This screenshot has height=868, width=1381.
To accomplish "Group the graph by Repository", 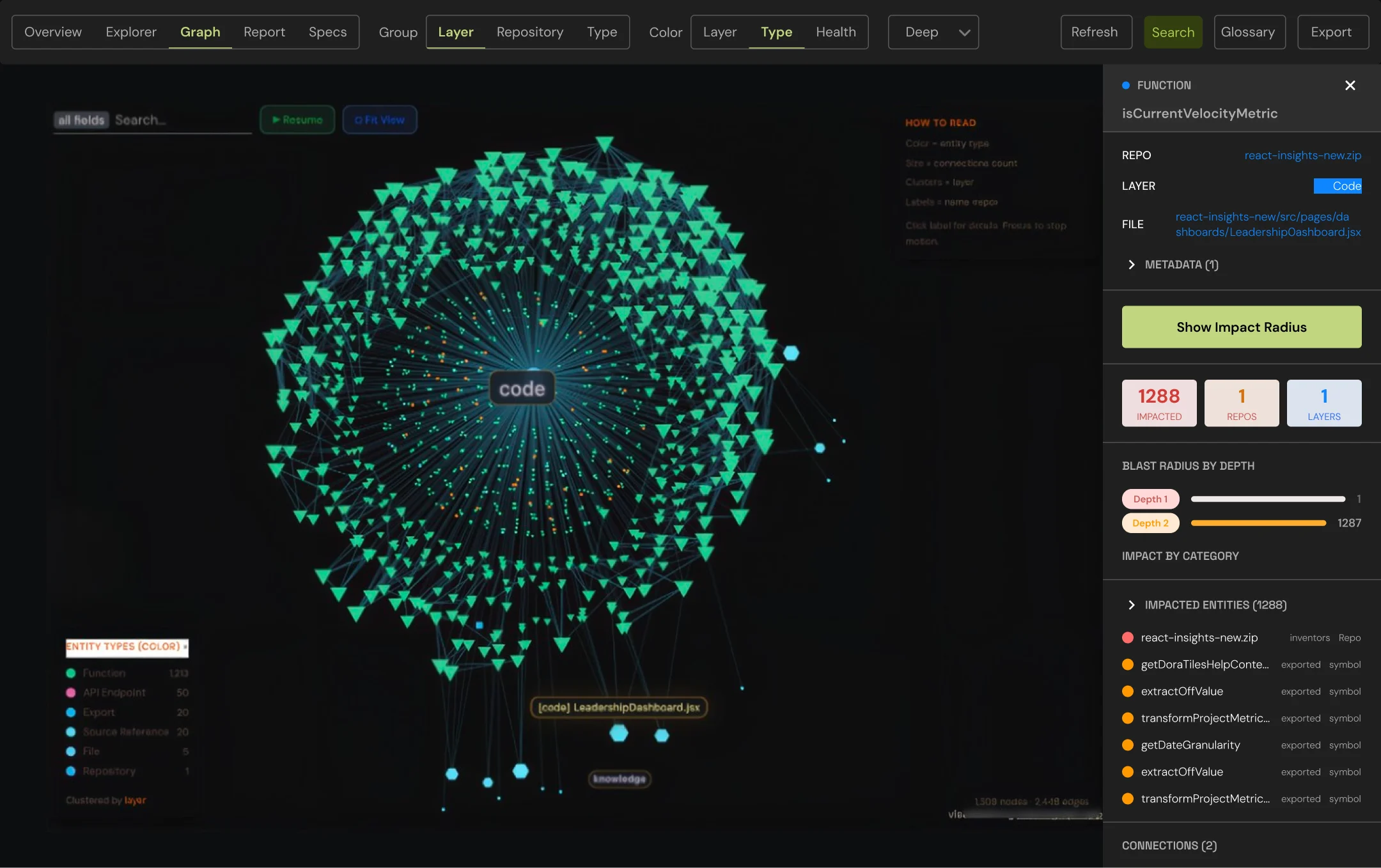I will click(530, 32).
